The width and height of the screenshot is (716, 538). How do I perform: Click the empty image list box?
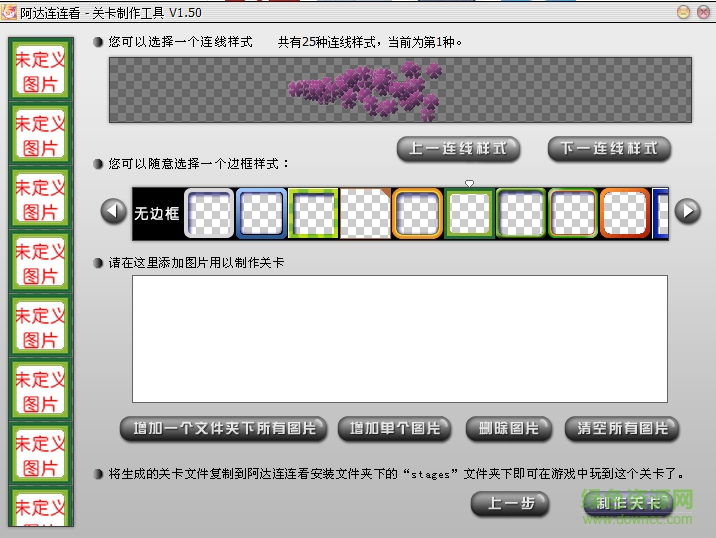pyautogui.click(x=400, y=339)
